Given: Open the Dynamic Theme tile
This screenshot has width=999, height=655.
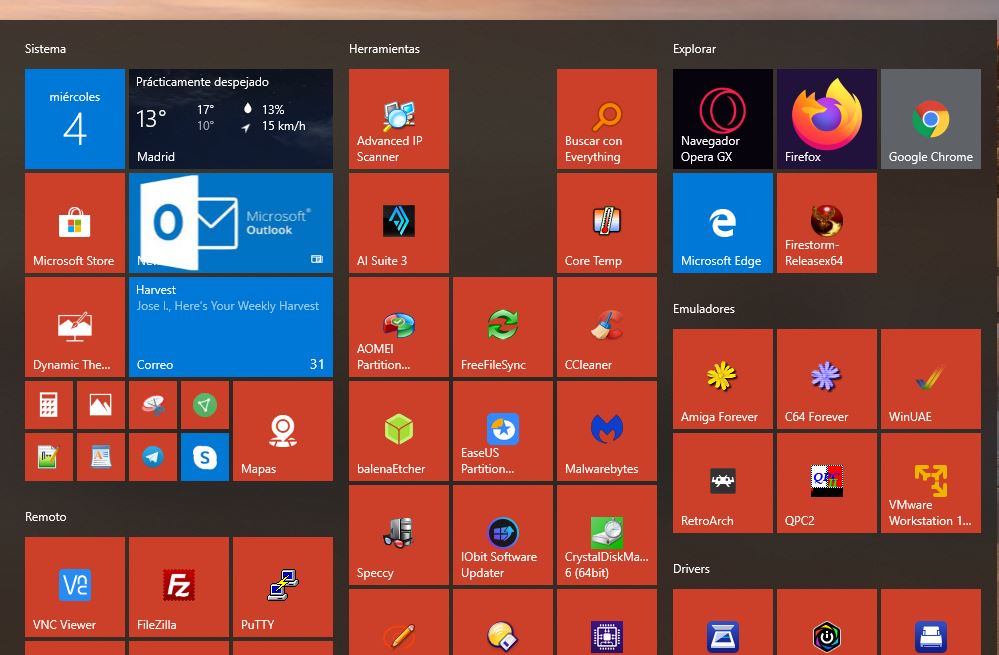Looking at the screenshot, I should point(75,327).
